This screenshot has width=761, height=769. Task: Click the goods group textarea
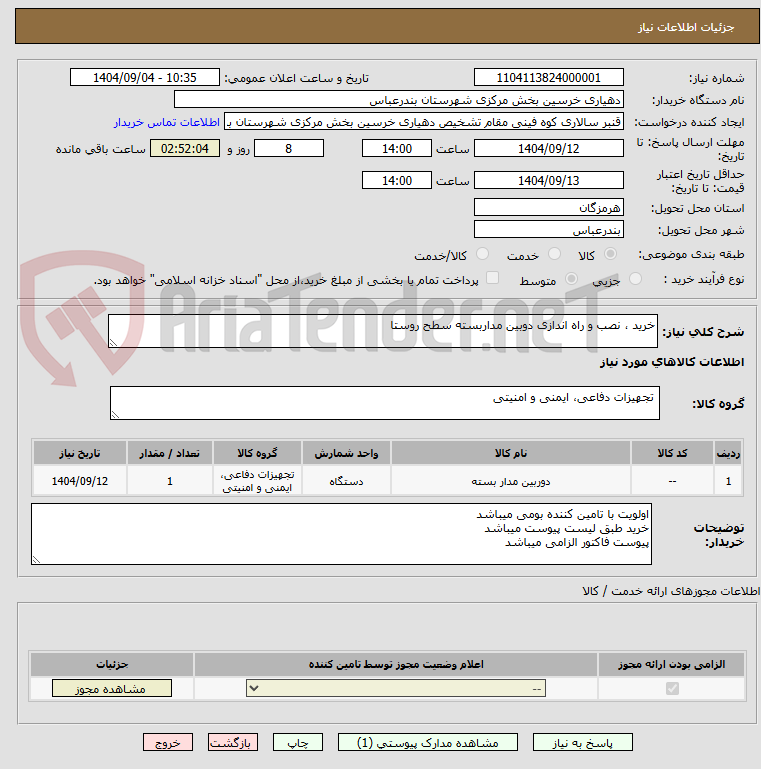[385, 403]
